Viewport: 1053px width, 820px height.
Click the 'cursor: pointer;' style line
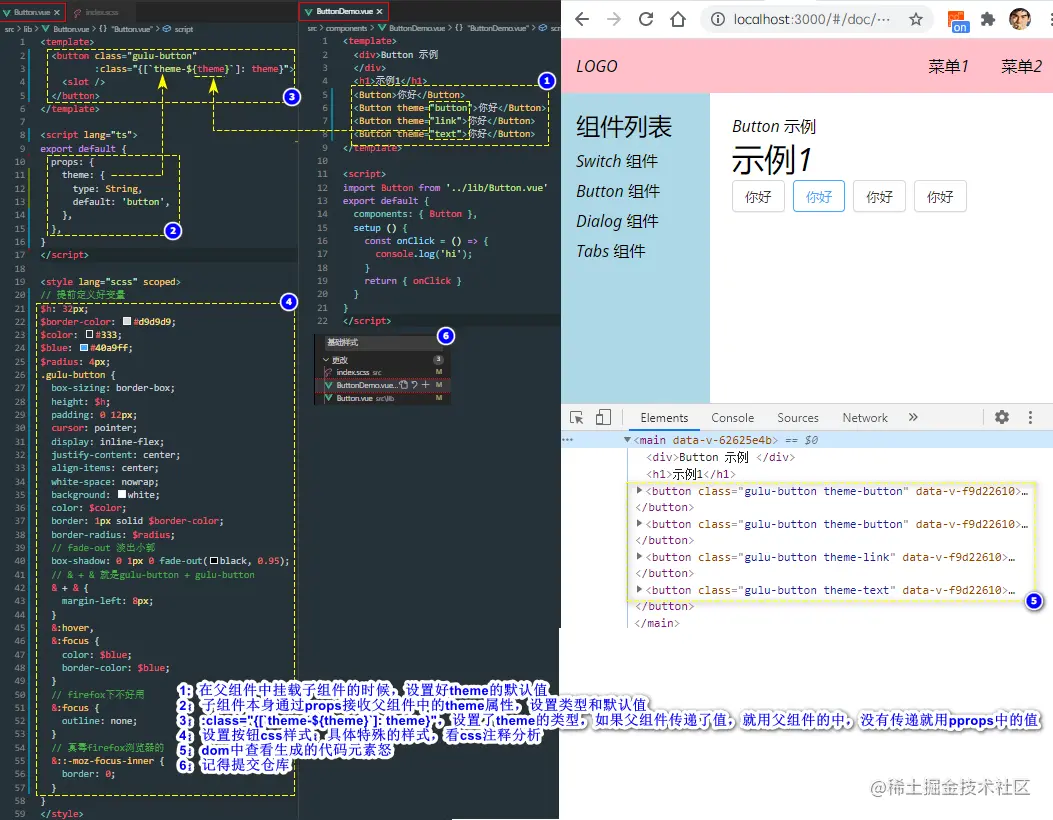click(93, 428)
